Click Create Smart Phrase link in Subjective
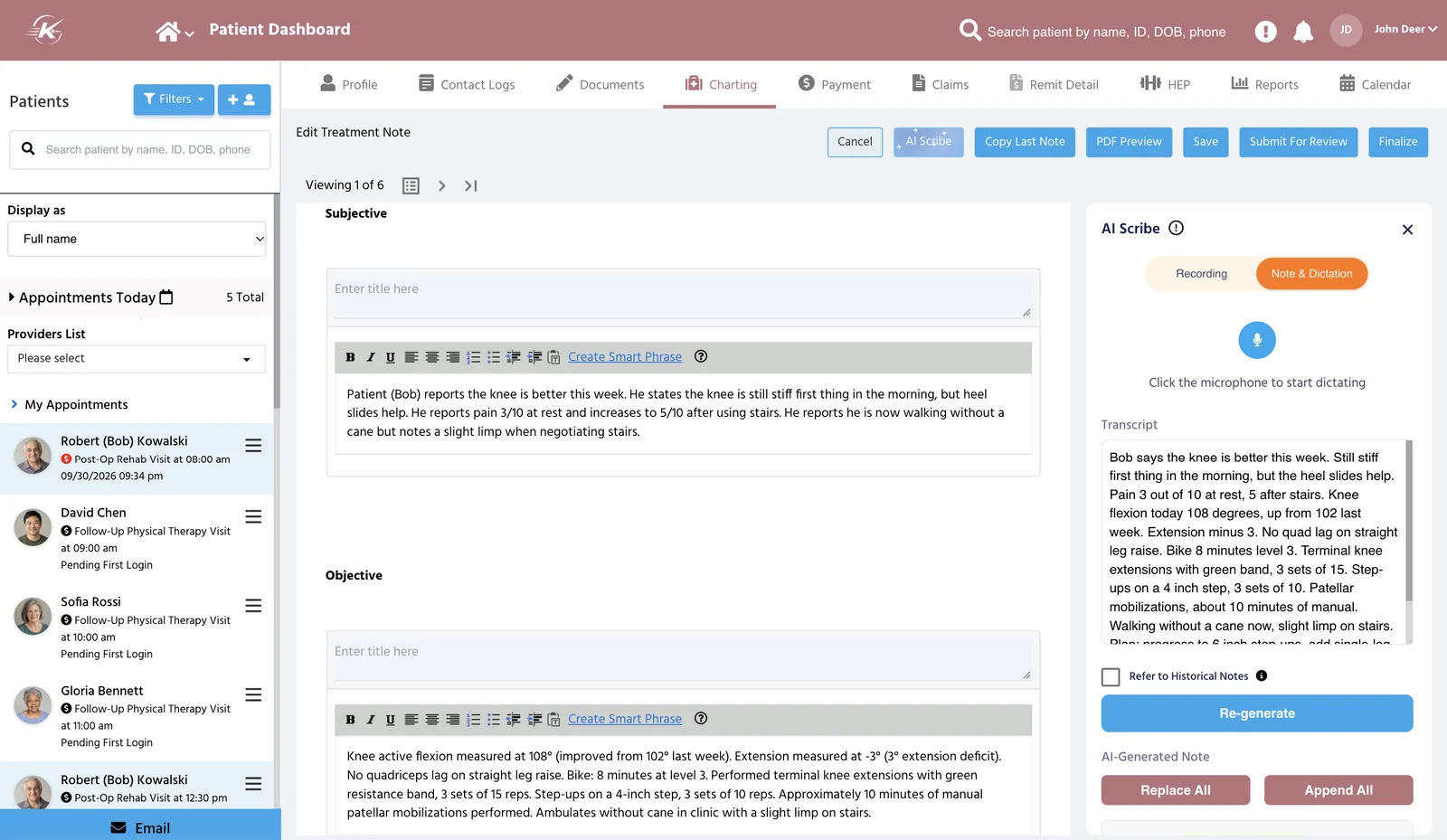1447x840 pixels. coord(625,357)
